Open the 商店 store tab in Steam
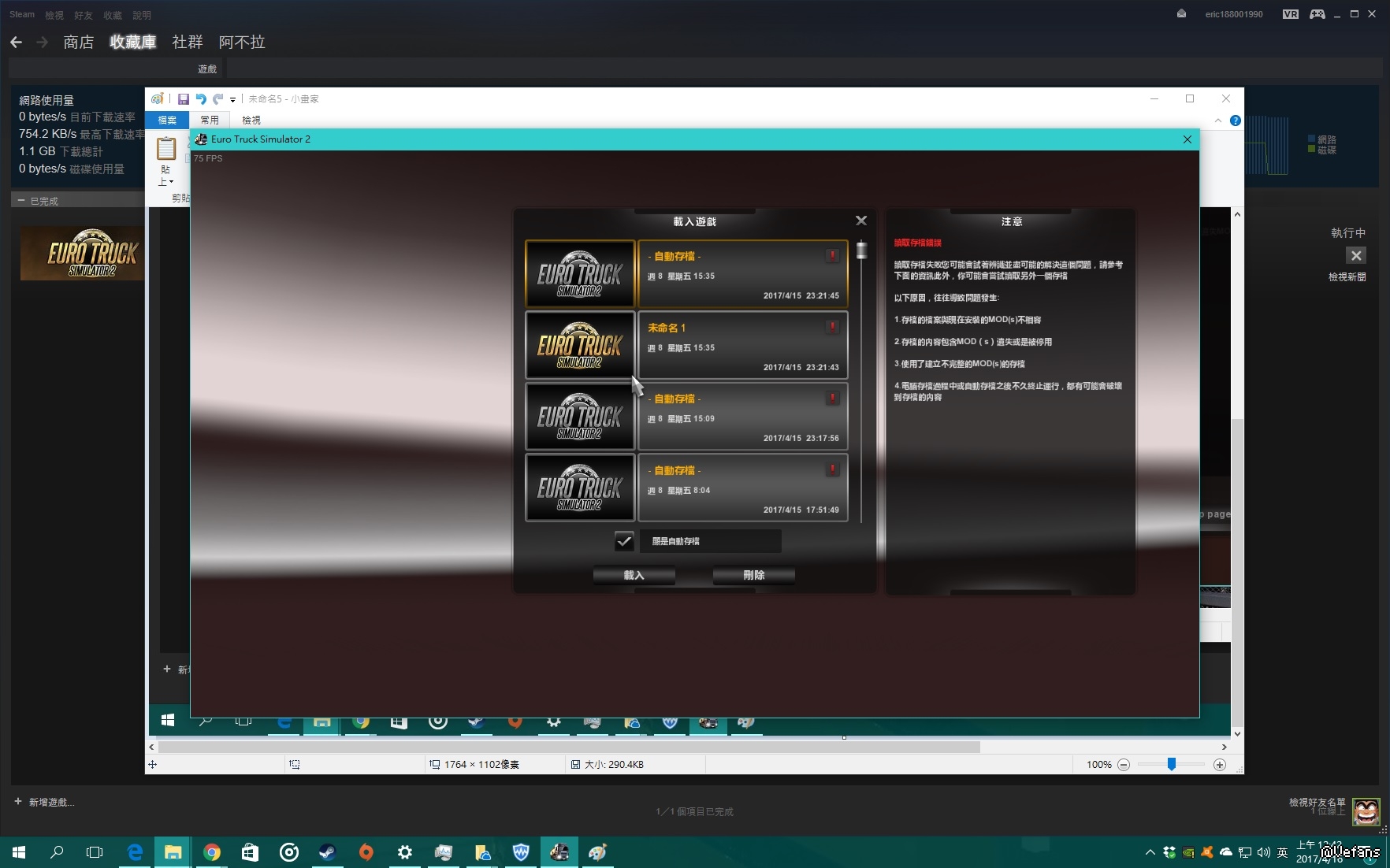 point(78,43)
